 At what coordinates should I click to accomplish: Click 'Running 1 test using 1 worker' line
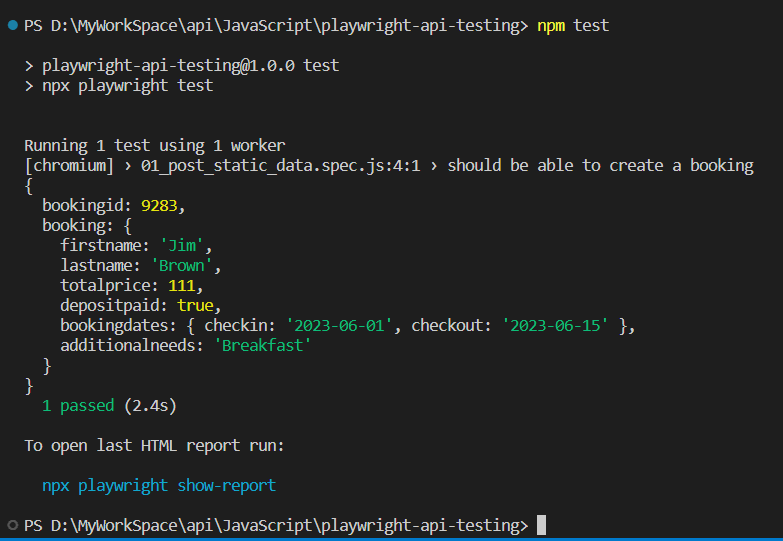[x=155, y=145]
